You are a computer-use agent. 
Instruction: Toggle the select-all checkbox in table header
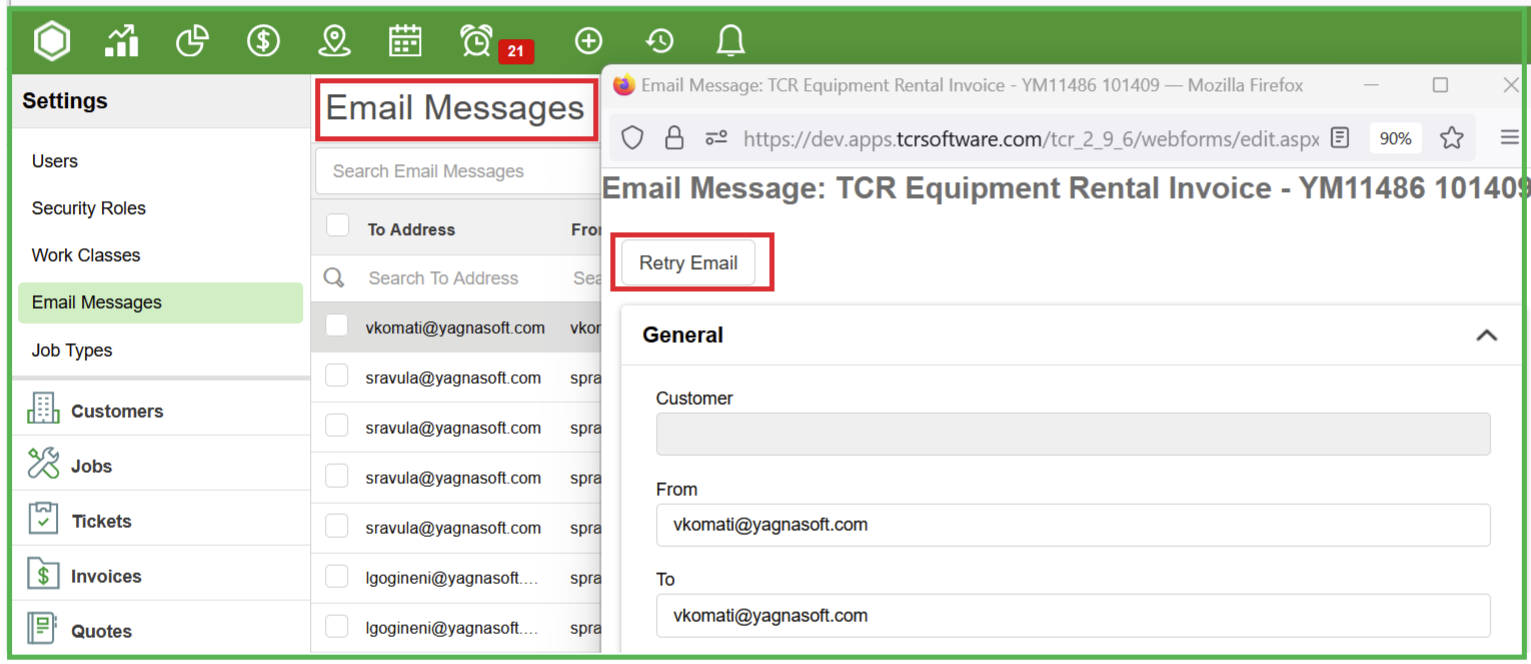338,226
